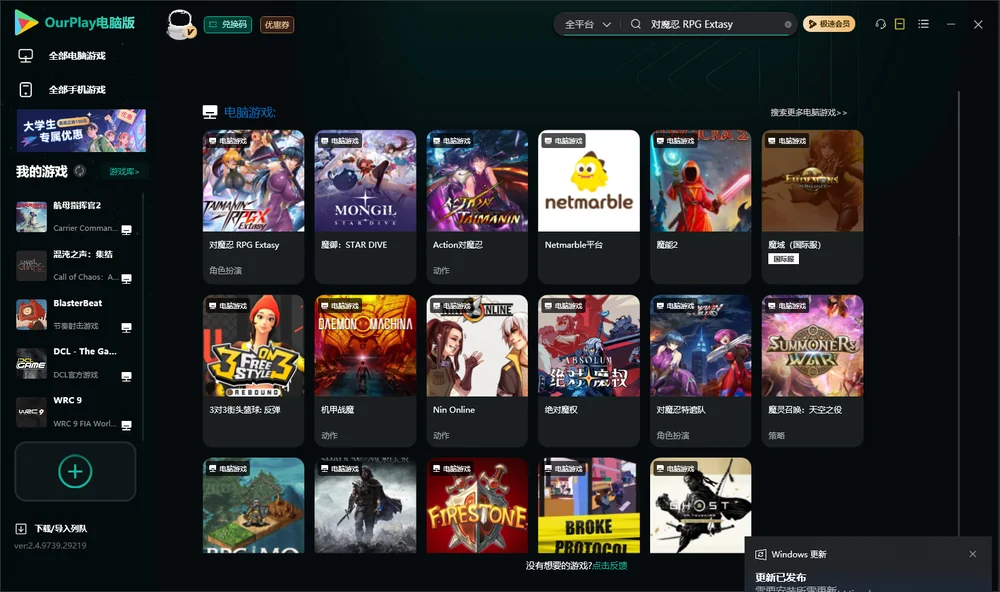Open the Action对魔忍 game card
The image size is (1000, 592).
pos(477,207)
